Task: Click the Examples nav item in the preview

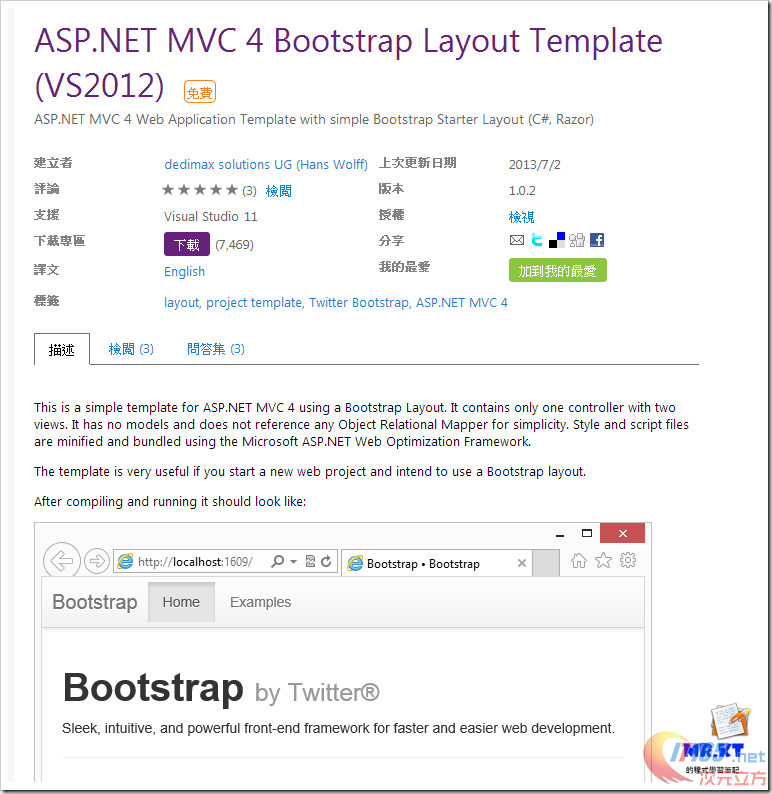Action: (x=260, y=602)
